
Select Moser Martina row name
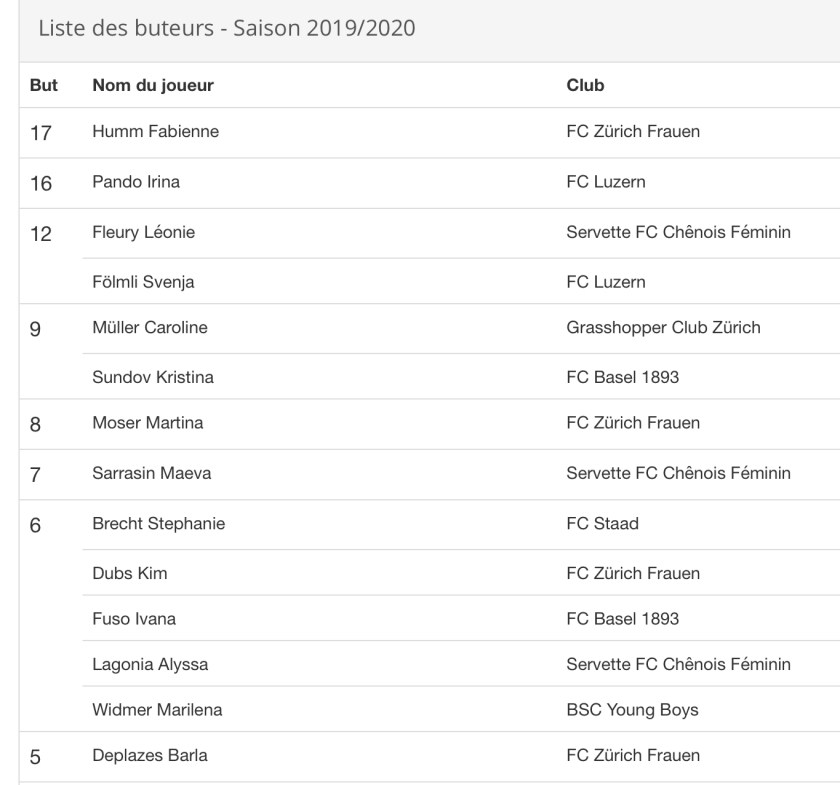click(x=147, y=423)
